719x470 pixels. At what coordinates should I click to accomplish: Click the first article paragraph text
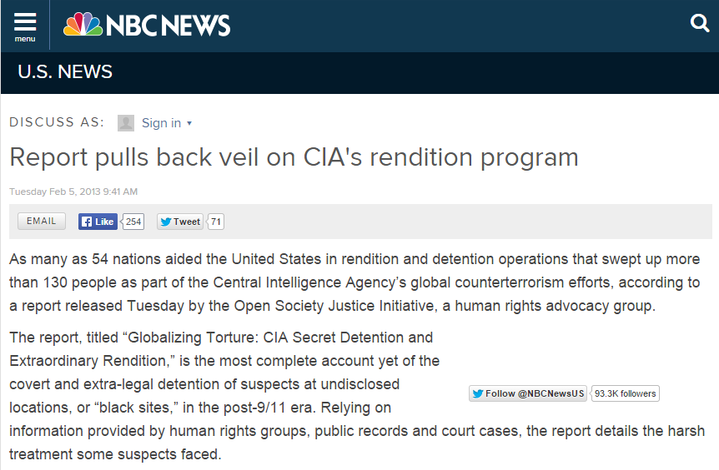(x=355, y=282)
